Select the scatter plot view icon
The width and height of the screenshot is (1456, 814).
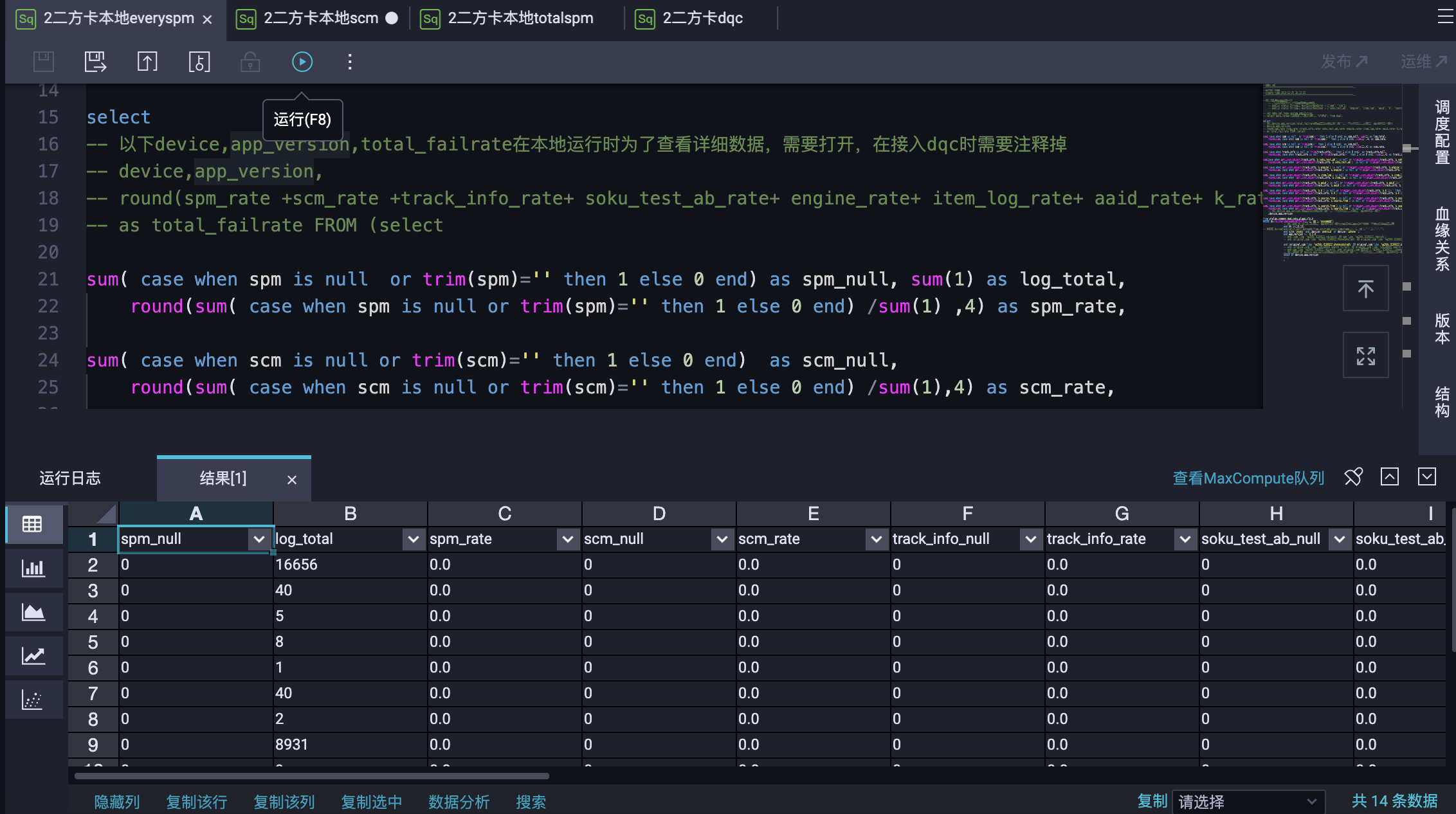(33, 700)
